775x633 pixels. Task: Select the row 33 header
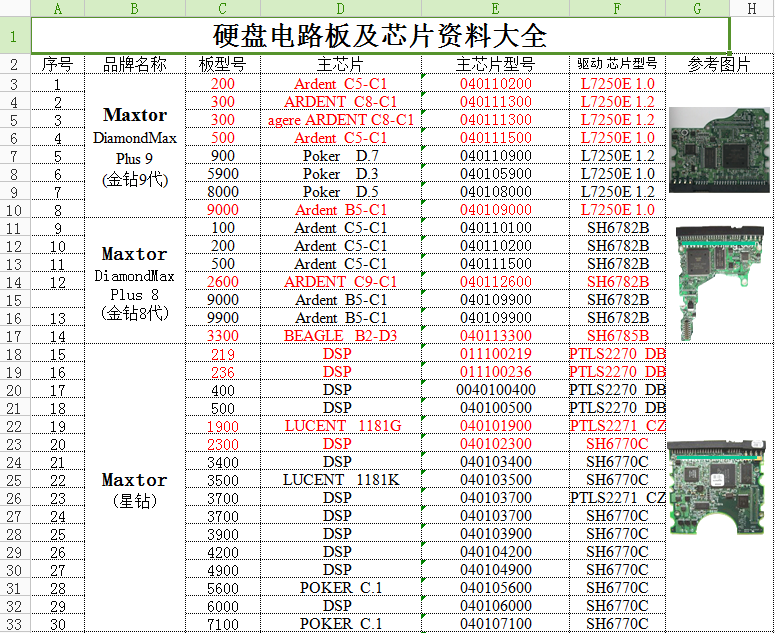[15, 624]
